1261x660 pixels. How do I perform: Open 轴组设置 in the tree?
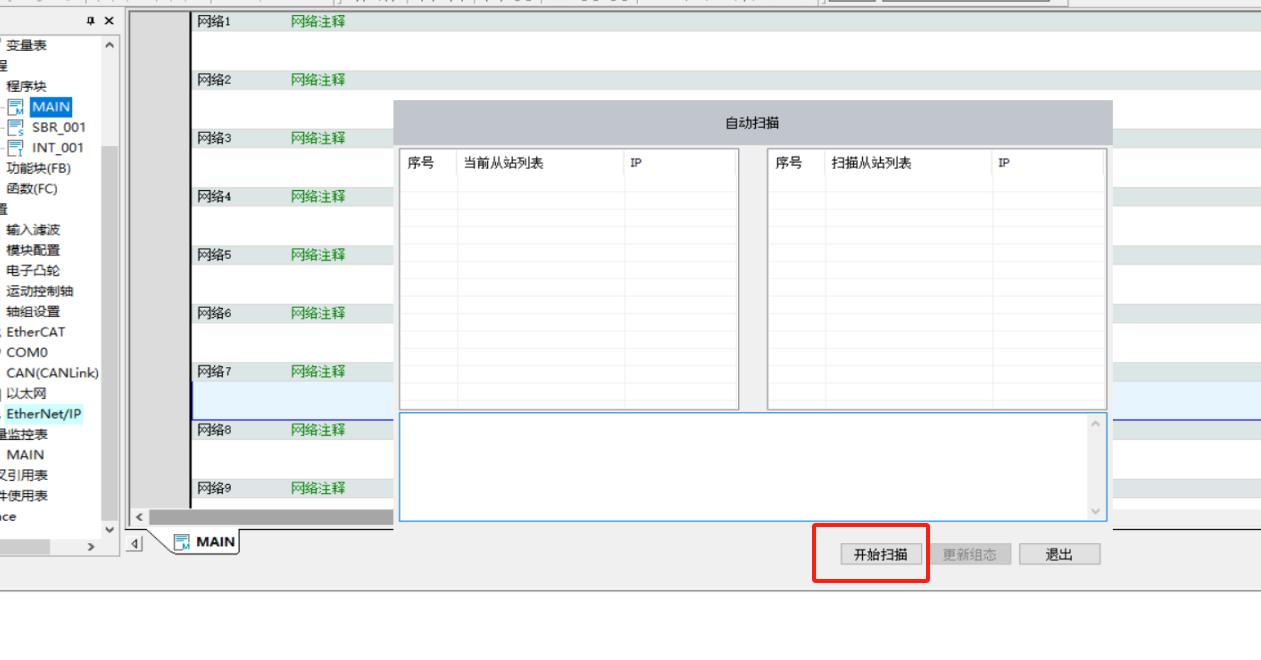[x=33, y=311]
